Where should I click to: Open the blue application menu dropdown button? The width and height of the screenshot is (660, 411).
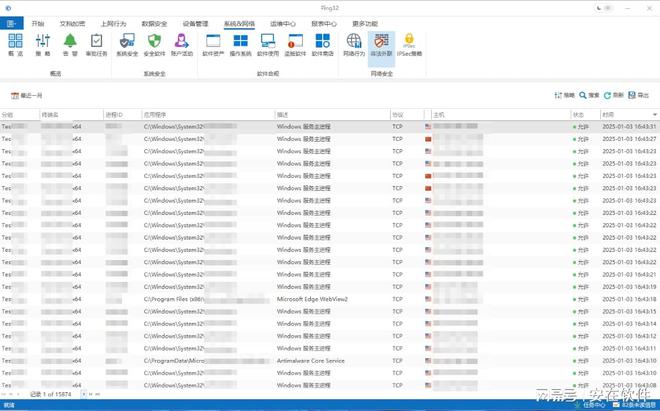coord(12,23)
